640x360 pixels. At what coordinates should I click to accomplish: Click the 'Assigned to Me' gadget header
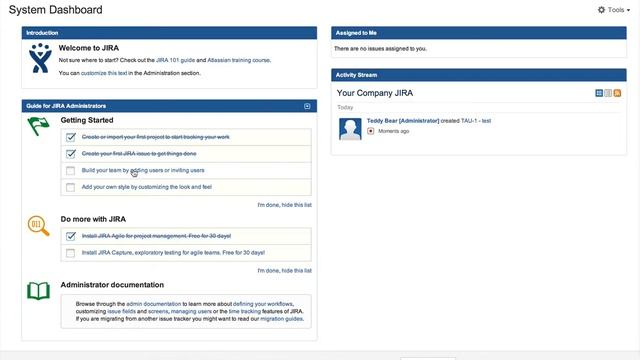479,33
